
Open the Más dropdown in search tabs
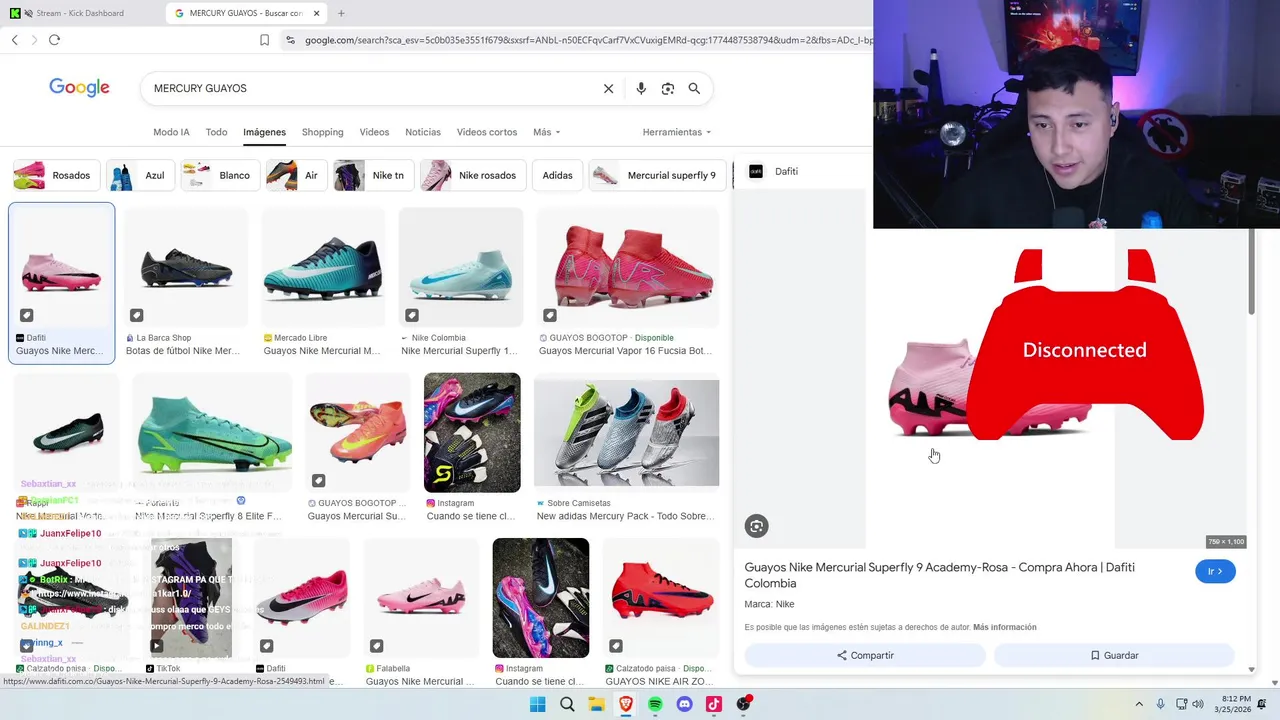click(x=546, y=132)
